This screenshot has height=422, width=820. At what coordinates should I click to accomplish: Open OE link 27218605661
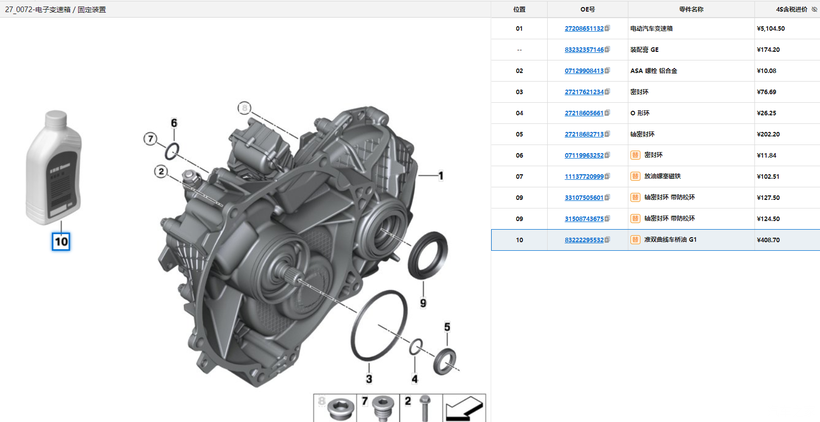point(584,113)
